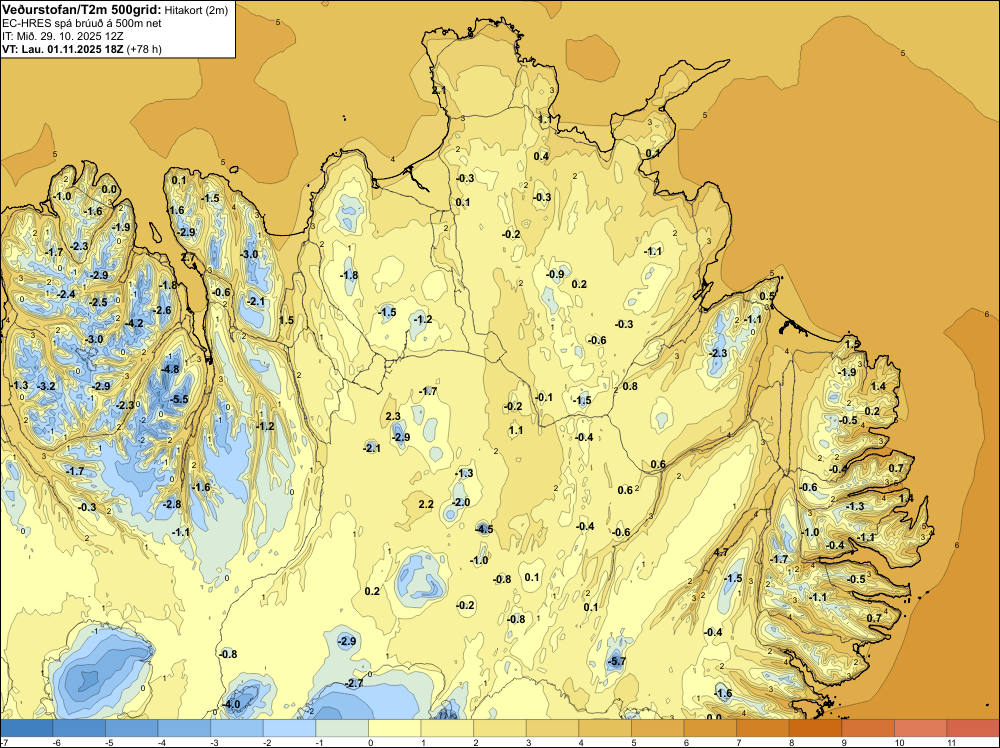Select the 2.3 temperature label
This screenshot has width=1000, height=748.
click(393, 416)
